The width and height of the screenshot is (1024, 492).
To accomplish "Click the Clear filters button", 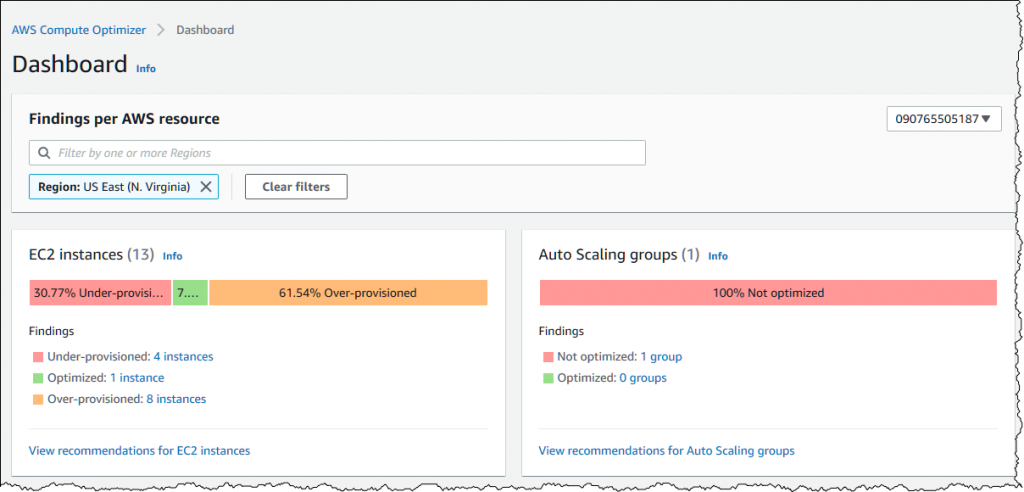I will click(x=295, y=187).
